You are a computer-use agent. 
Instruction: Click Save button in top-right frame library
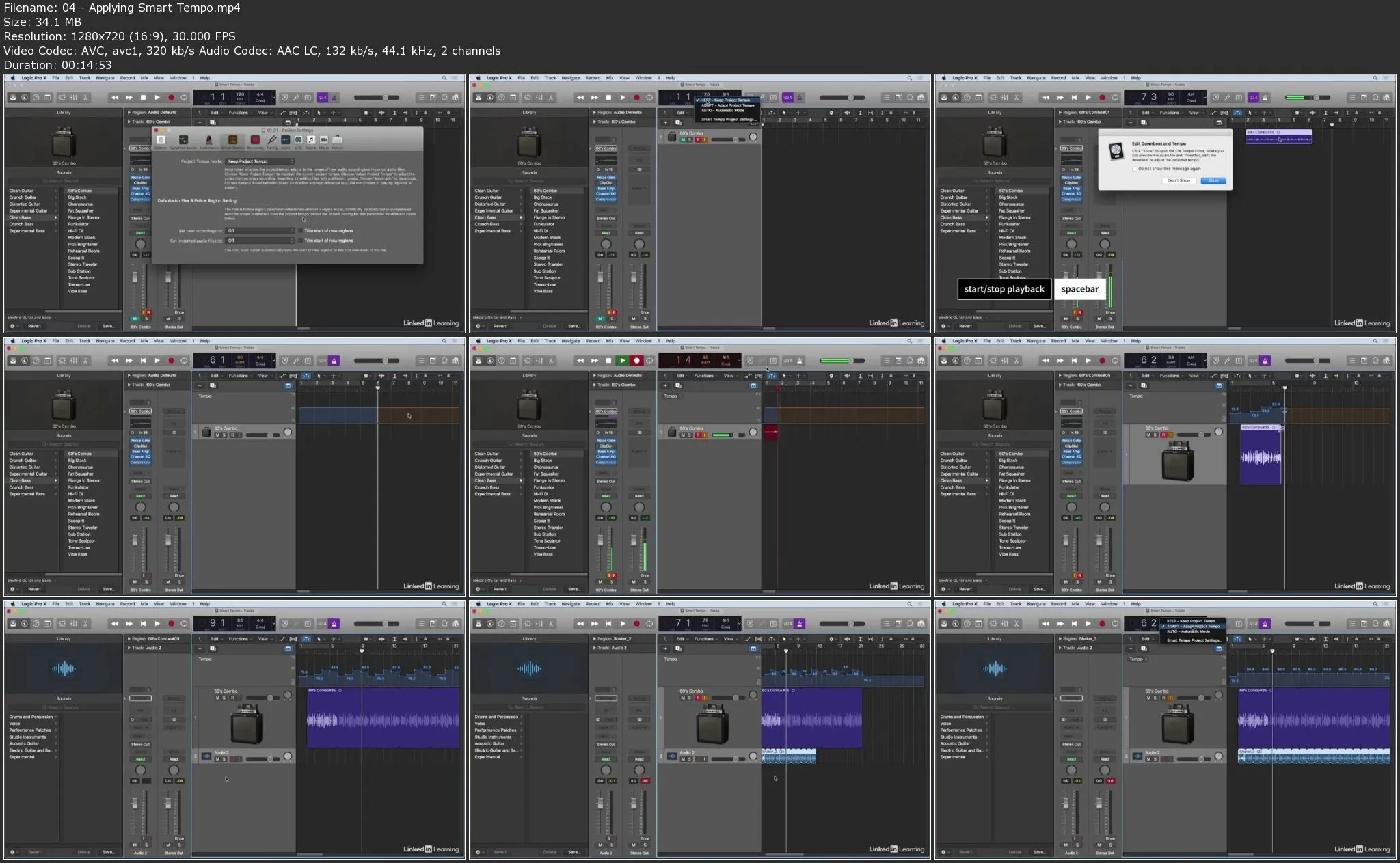click(x=1040, y=326)
